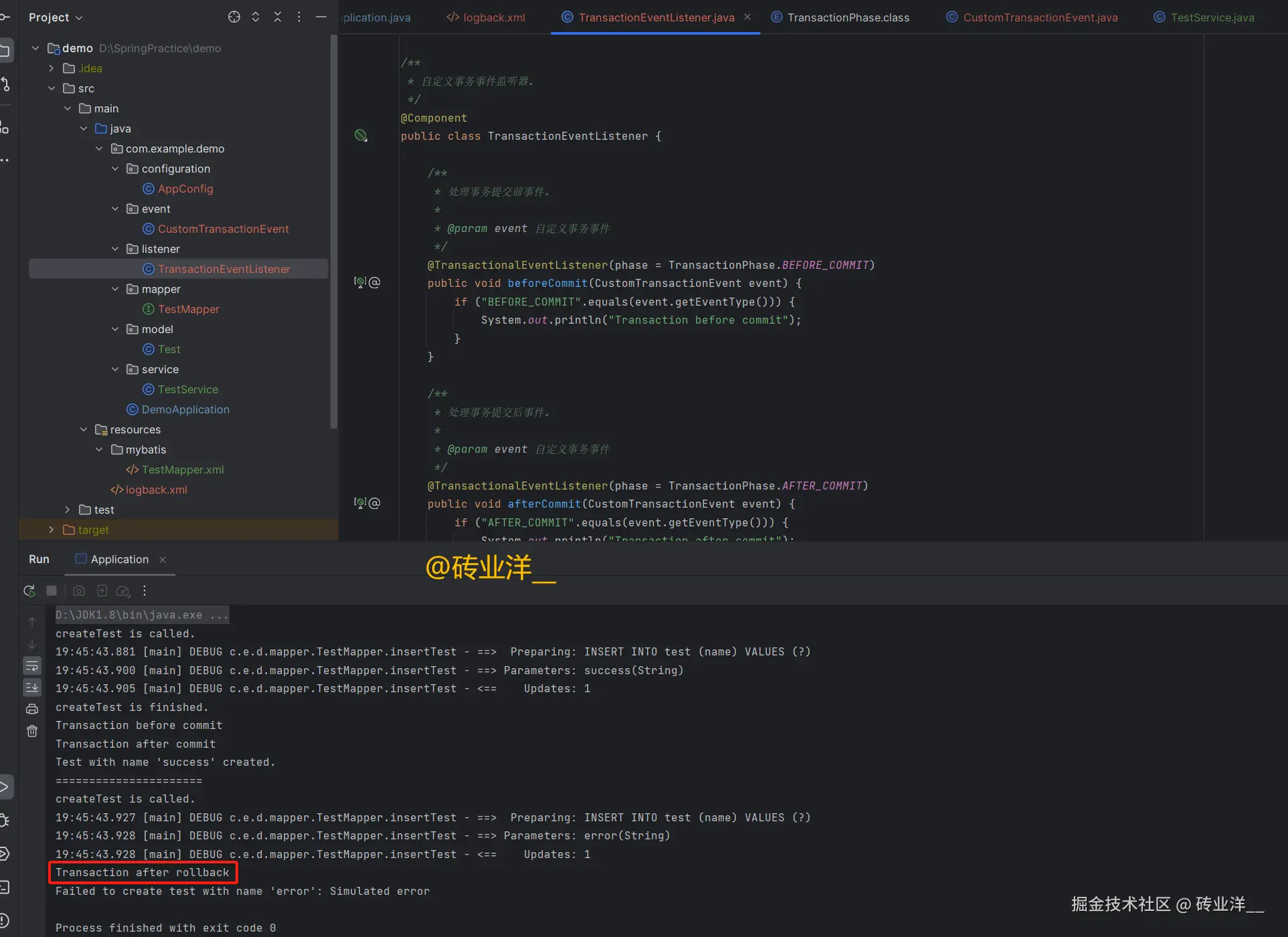The height and width of the screenshot is (937, 1288).
Task: Click the down stack trace arrow
Action: (32, 644)
